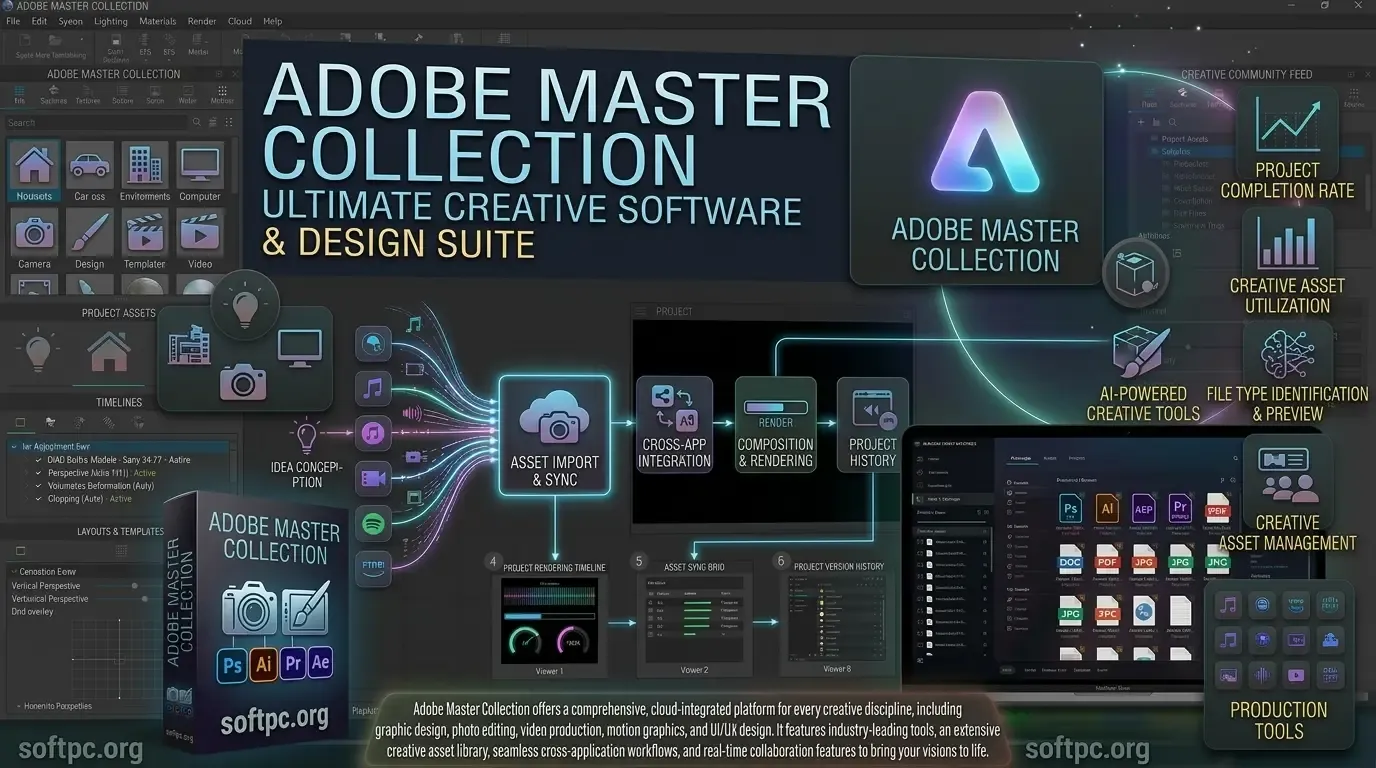Toggle the OIAD Bolbs Madele row checkbox

click(39, 460)
